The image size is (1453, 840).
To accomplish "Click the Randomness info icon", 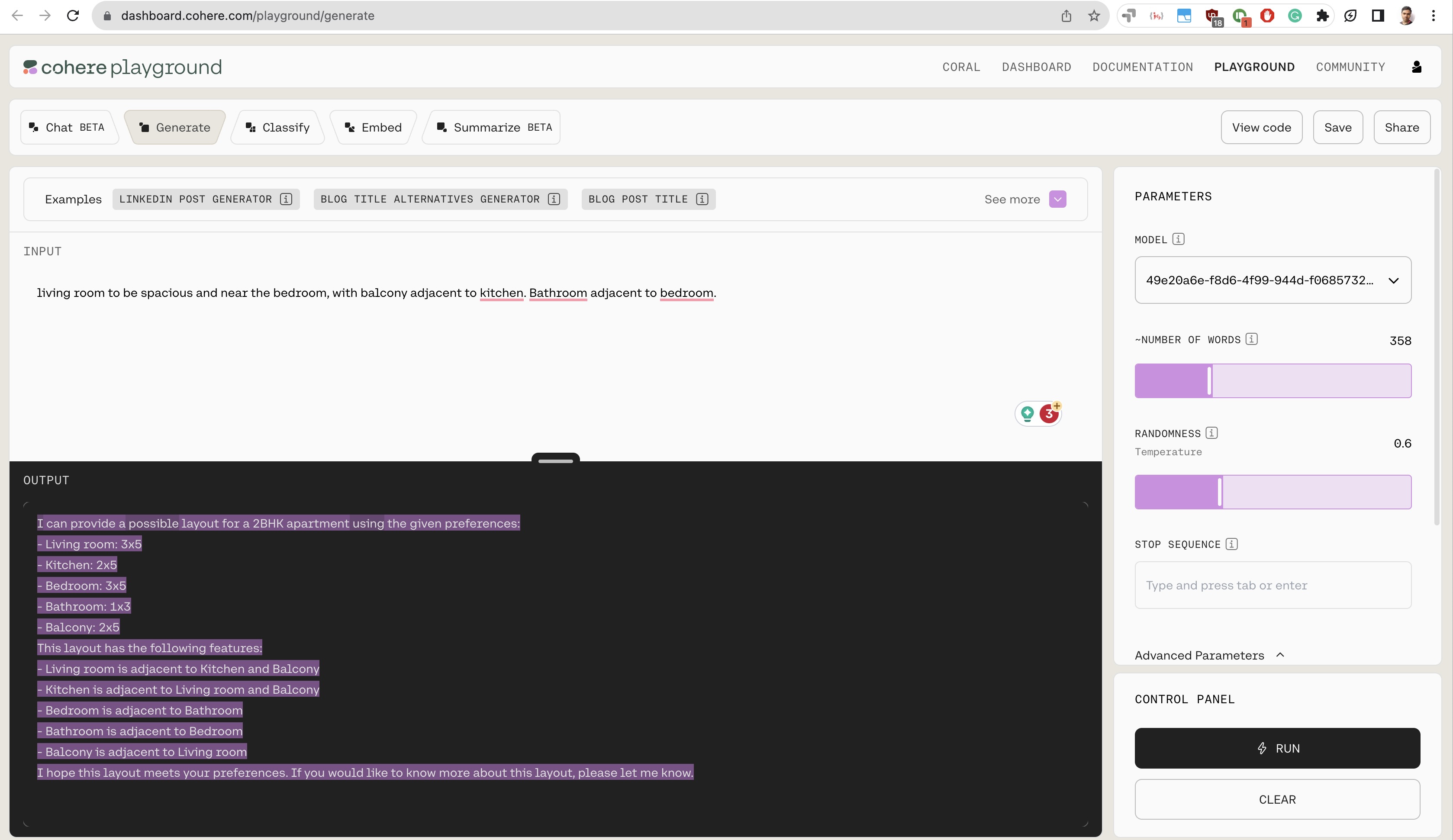I will pyautogui.click(x=1211, y=432).
